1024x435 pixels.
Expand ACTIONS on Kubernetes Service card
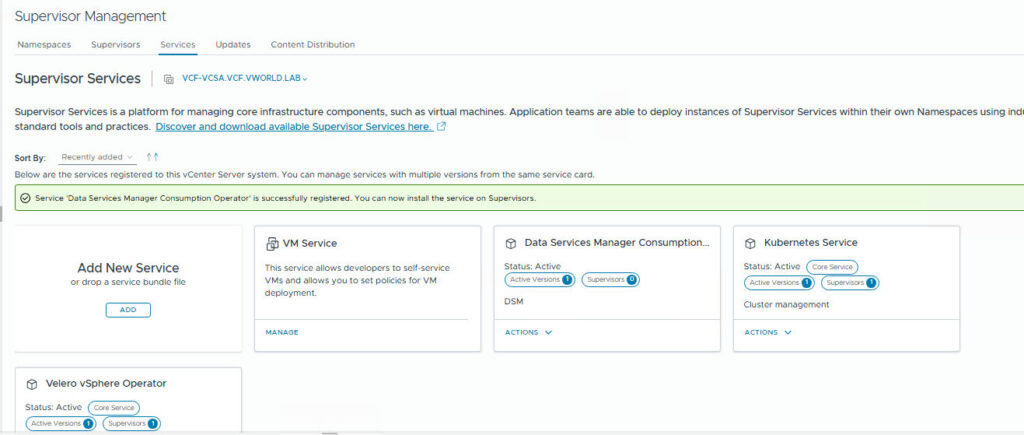click(x=768, y=332)
